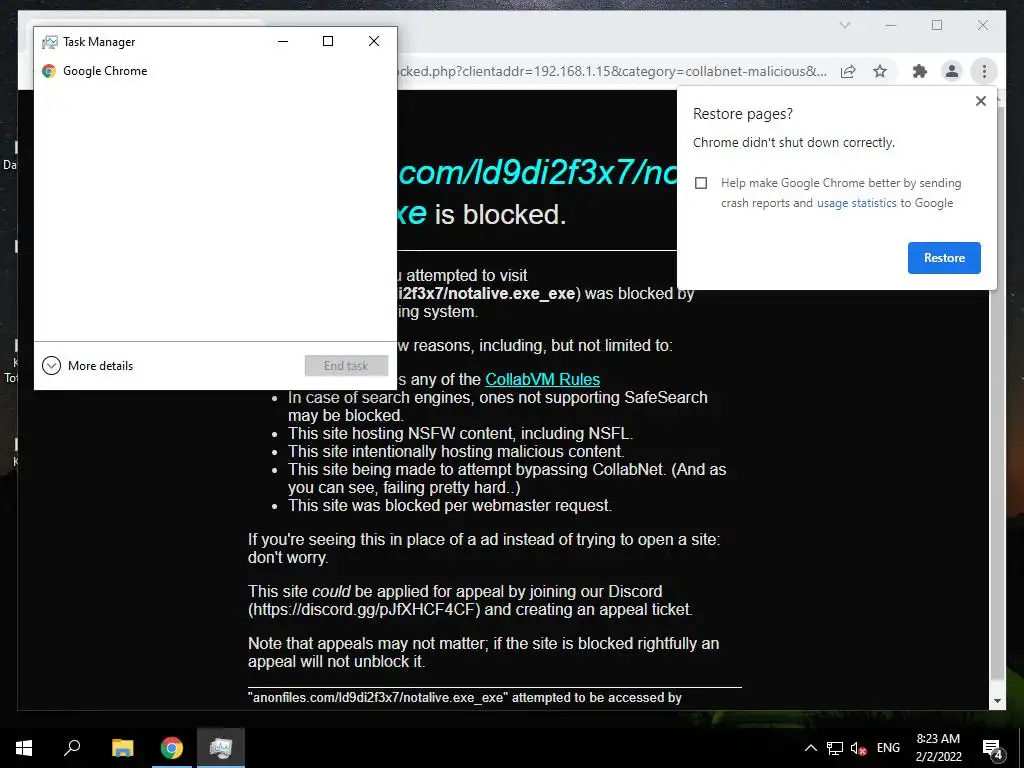Click the page scrollbar down arrow

[997, 701]
